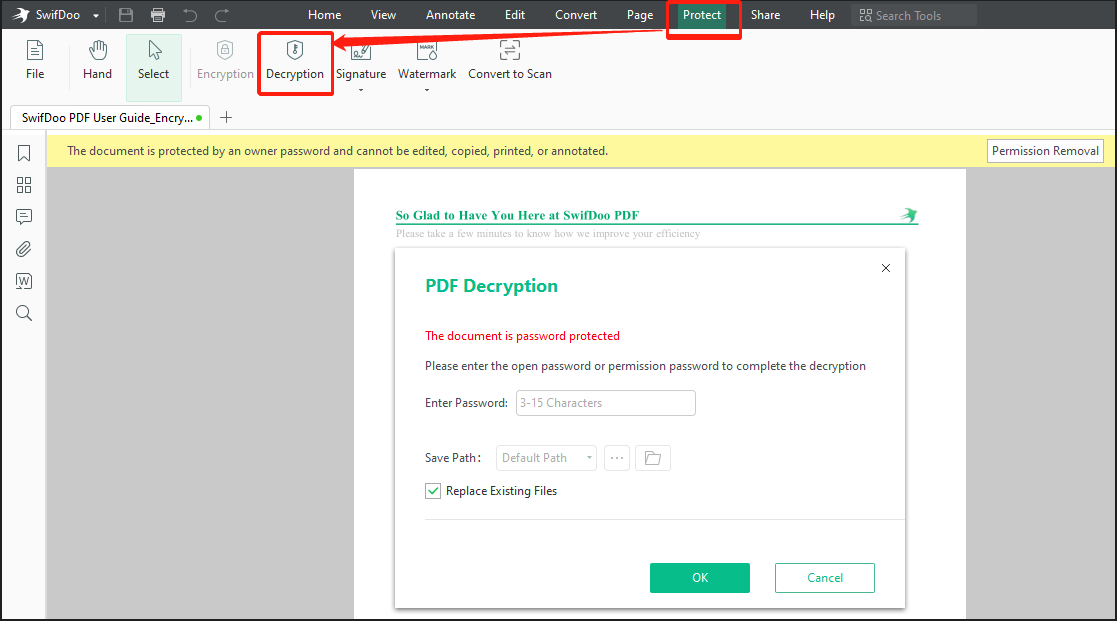Click the Convert to Scan tool

pos(509,60)
